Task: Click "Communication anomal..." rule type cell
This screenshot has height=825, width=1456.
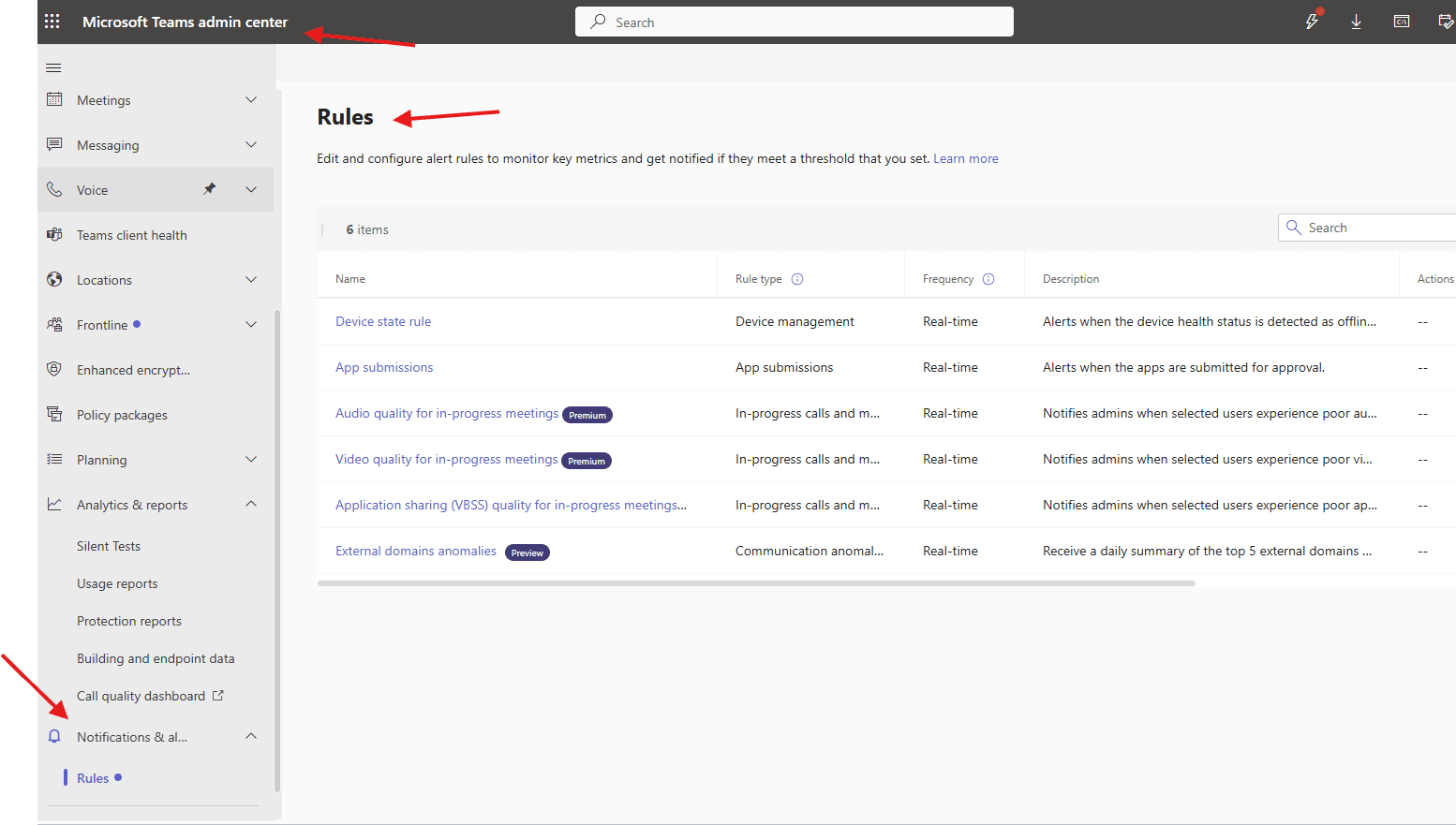Action: 810,551
